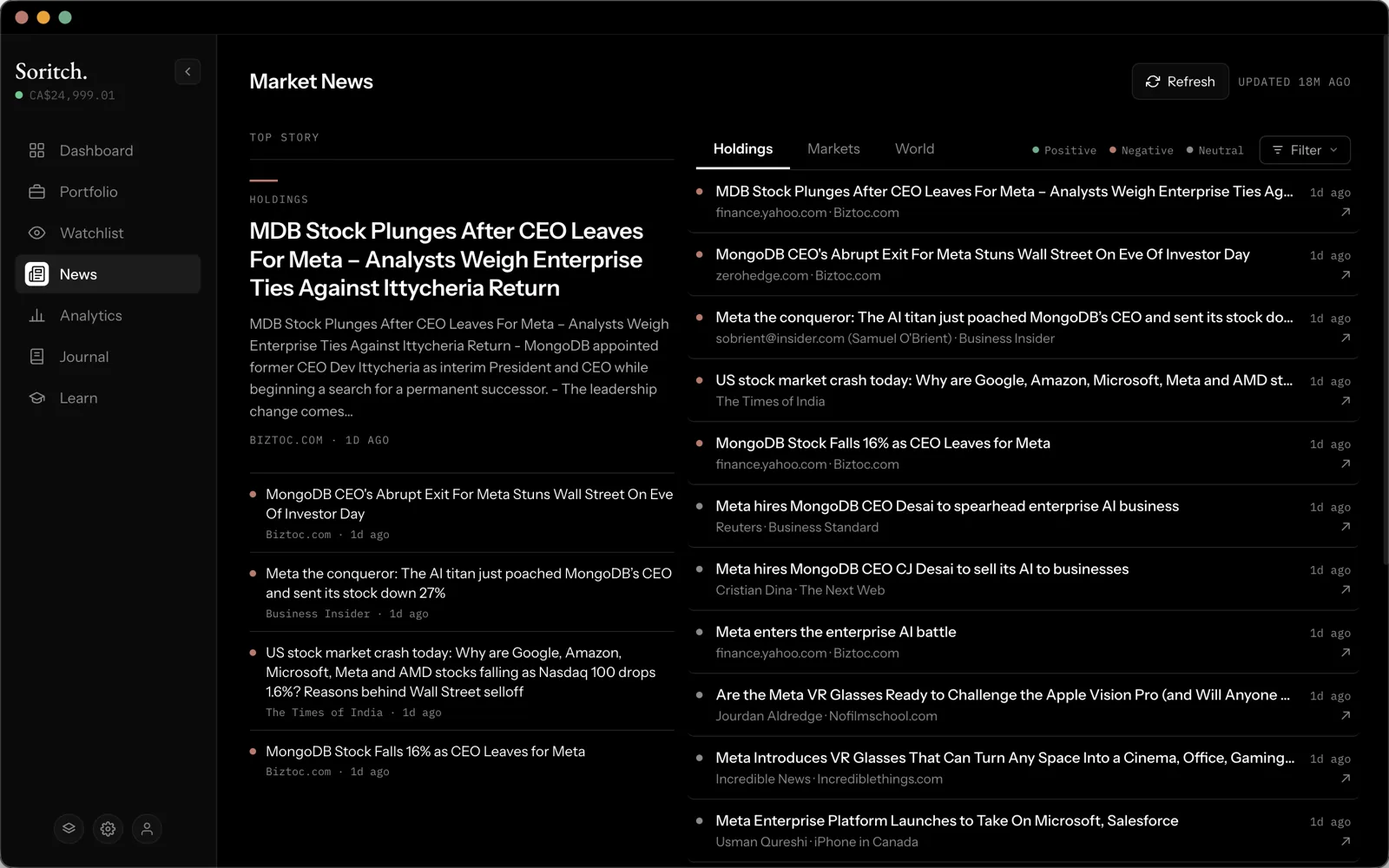The image size is (1389, 868).
Task: Open external link arrow for Abrupt Exit story
Action: click(x=1346, y=275)
